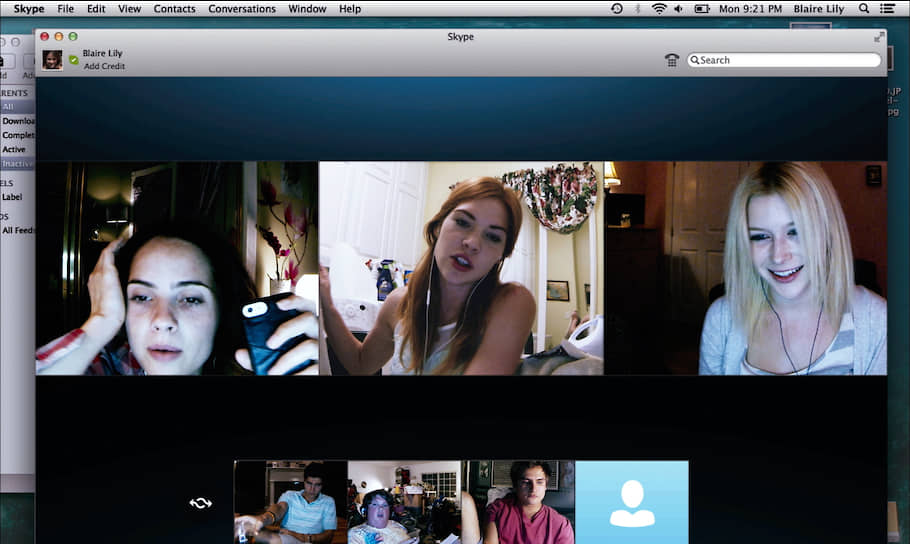This screenshot has height=544, width=910.
Task: Select the dark-haired girl holding phone video
Action: point(177,268)
